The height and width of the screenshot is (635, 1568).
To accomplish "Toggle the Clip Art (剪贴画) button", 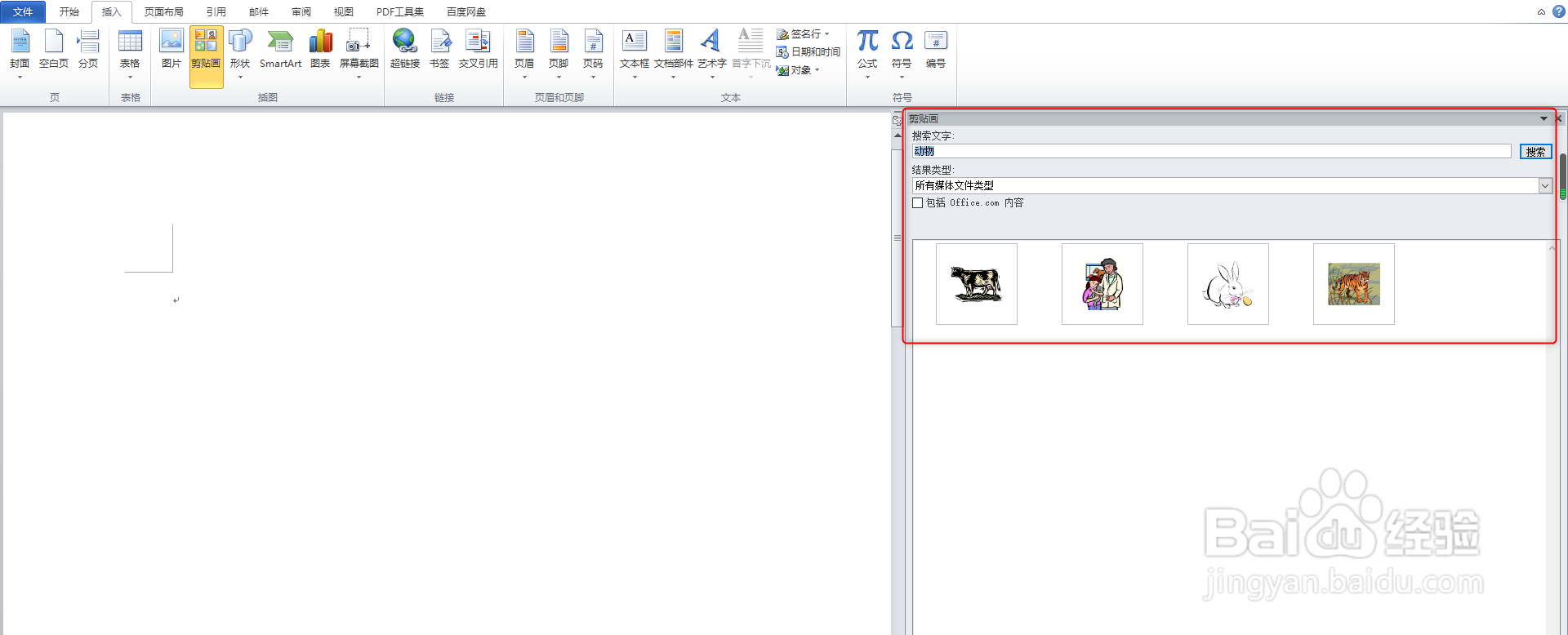I will coord(206,56).
